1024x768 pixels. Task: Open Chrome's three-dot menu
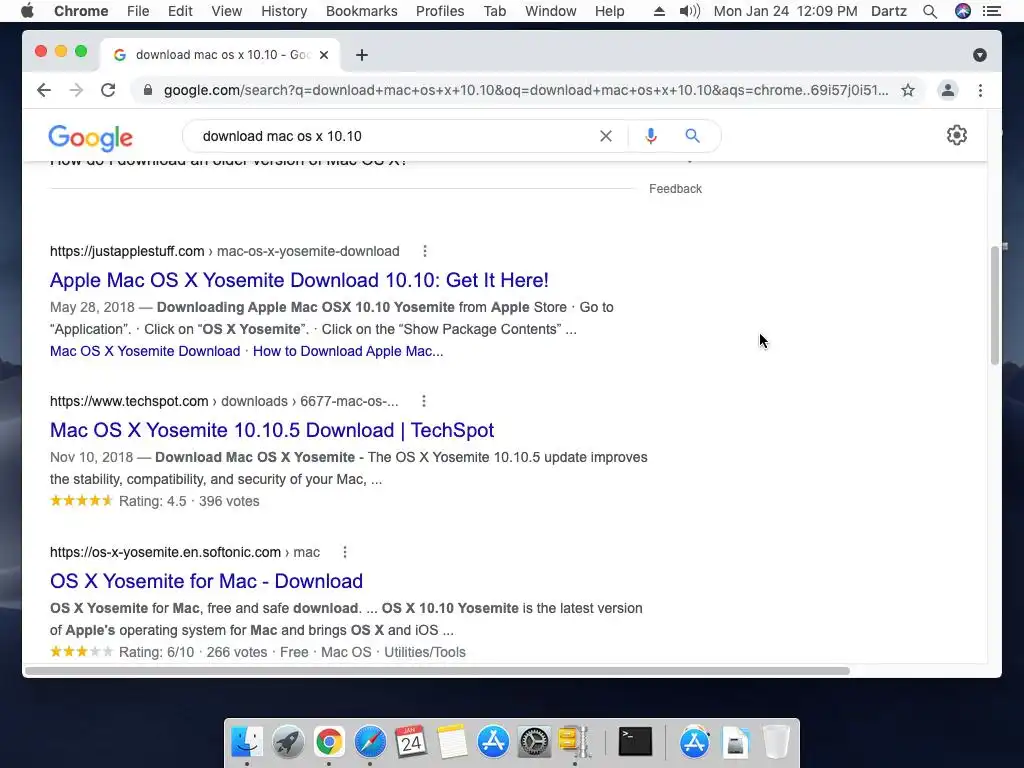[x=980, y=90]
